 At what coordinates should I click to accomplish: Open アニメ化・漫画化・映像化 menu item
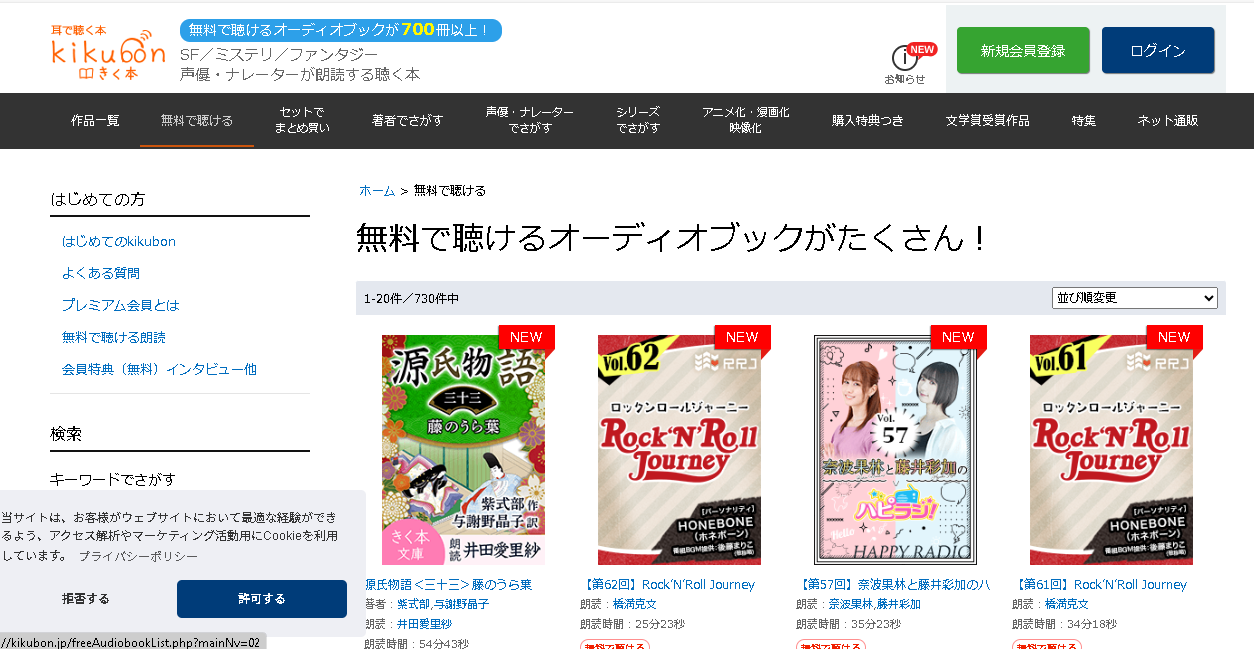point(745,121)
